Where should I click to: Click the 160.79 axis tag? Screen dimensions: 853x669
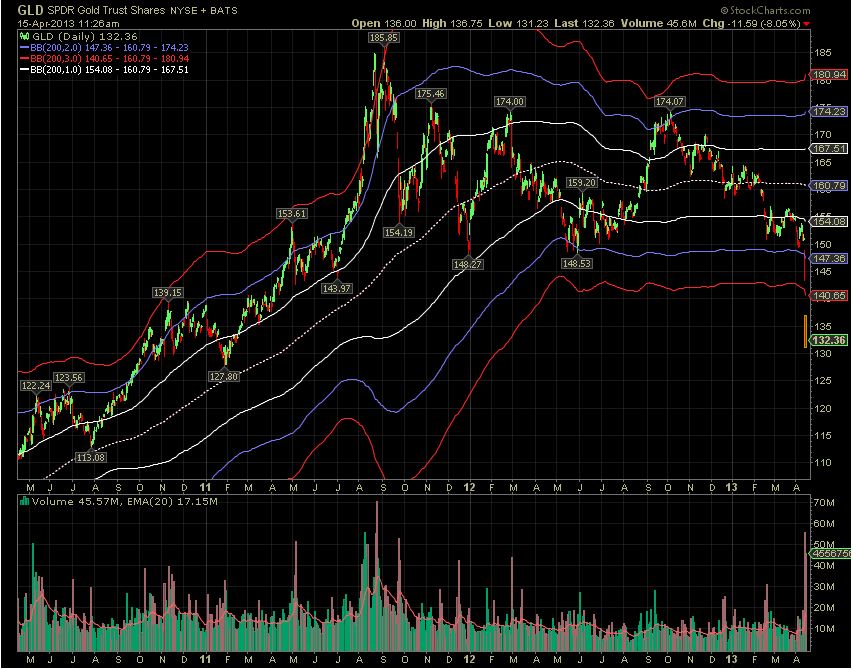click(x=829, y=186)
